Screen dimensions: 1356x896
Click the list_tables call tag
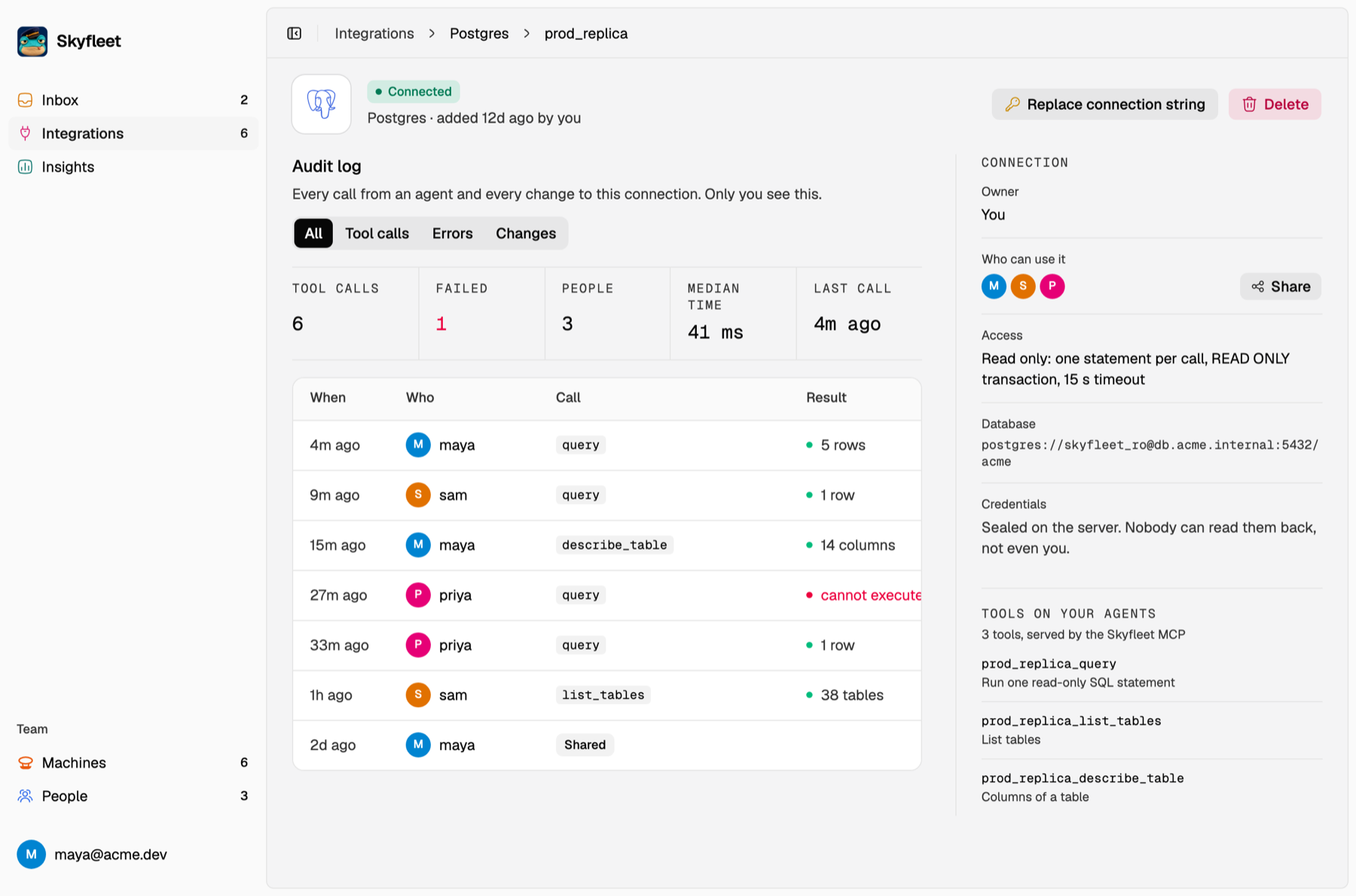click(603, 694)
